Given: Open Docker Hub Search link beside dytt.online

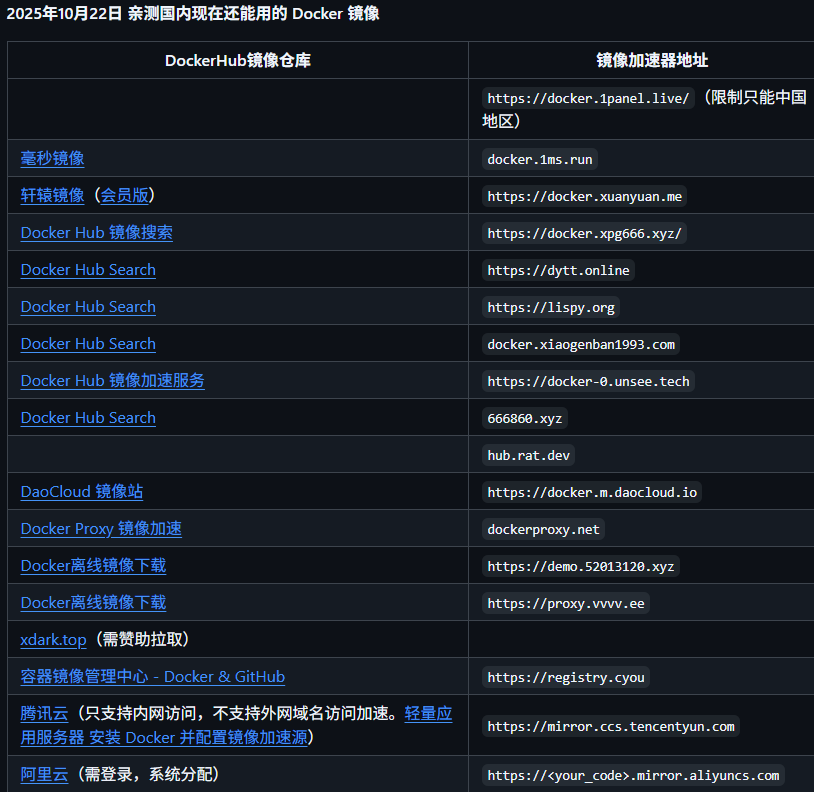Looking at the screenshot, I should (x=88, y=270).
